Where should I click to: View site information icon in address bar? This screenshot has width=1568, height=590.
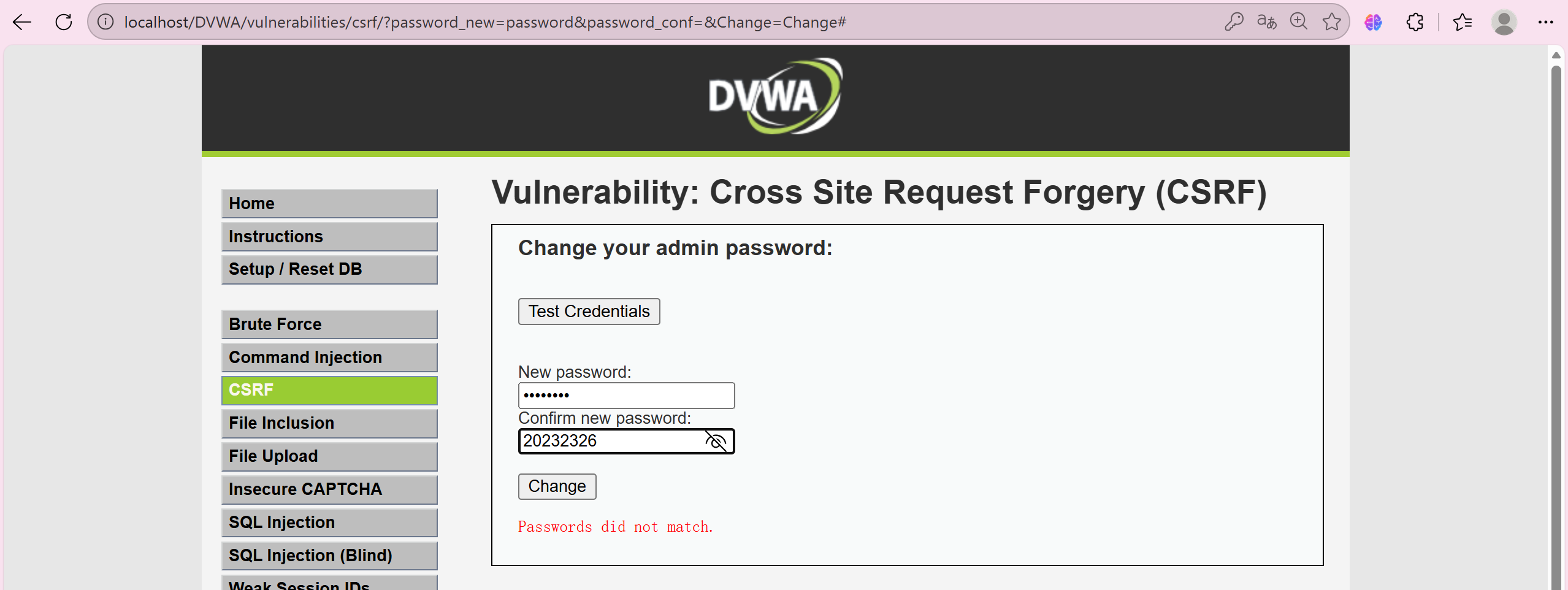[x=105, y=23]
